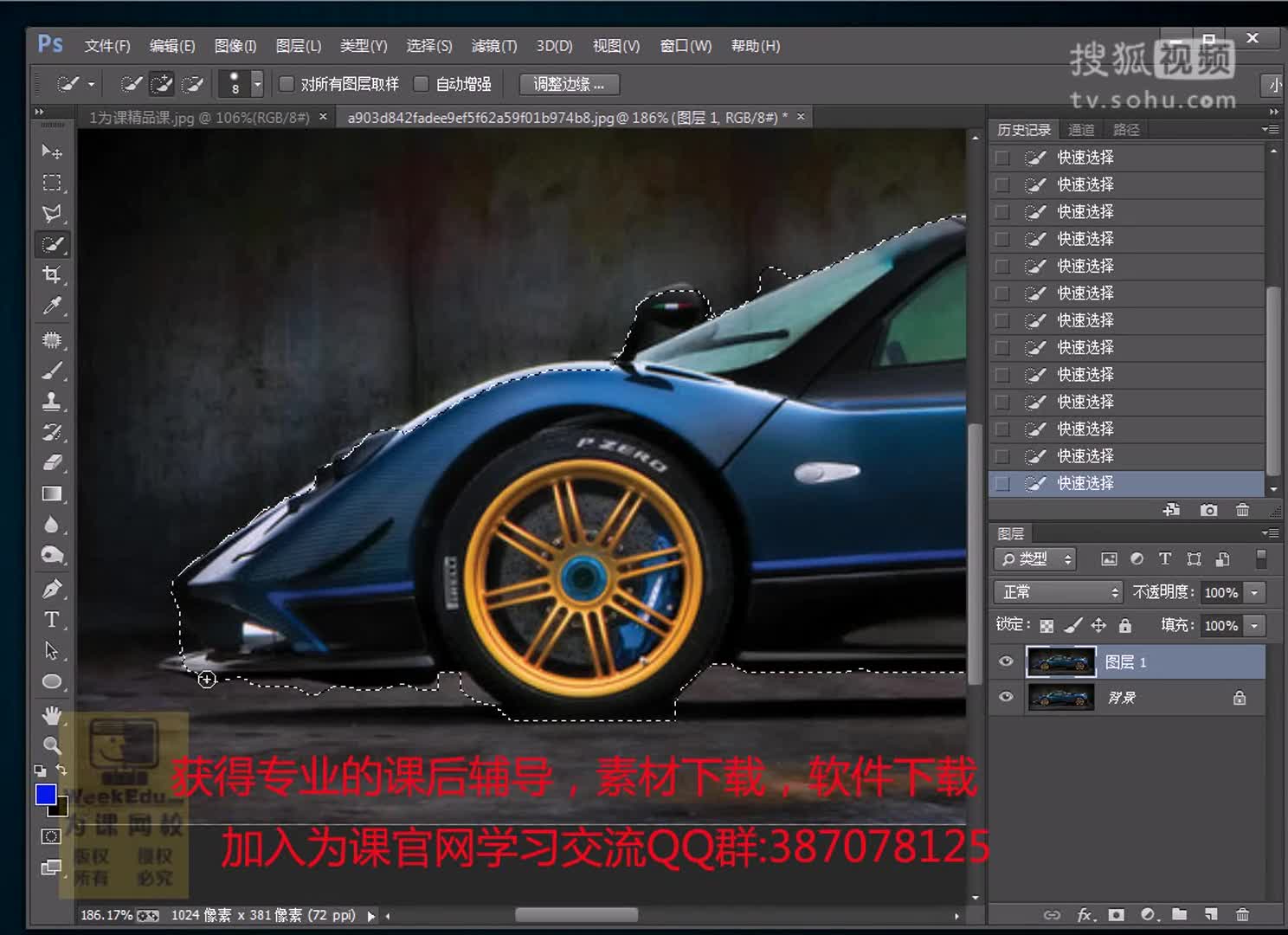Open the 滤镜(T) menu
This screenshot has height=935, width=1288.
click(494, 46)
